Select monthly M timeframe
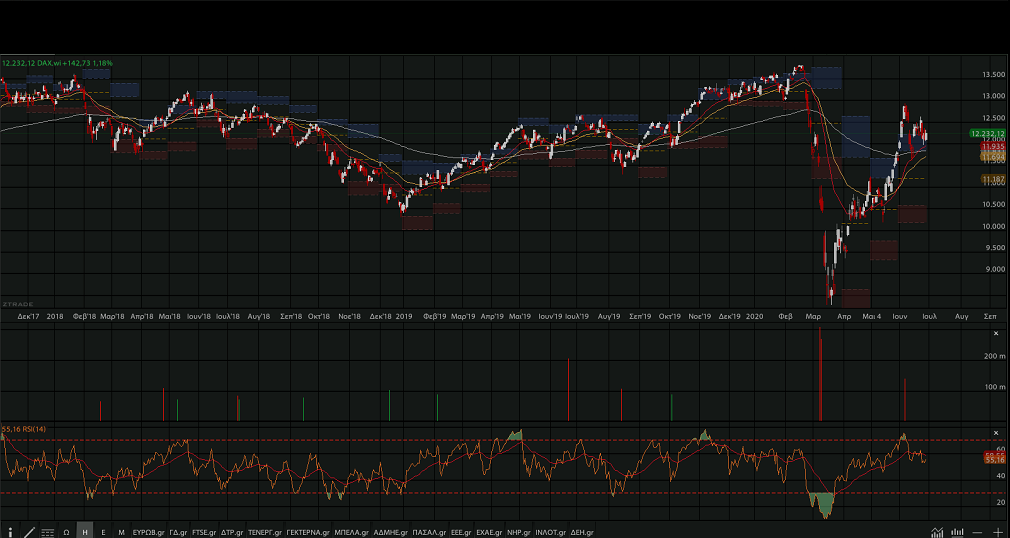This screenshot has height=538, width=1010. click(x=121, y=532)
